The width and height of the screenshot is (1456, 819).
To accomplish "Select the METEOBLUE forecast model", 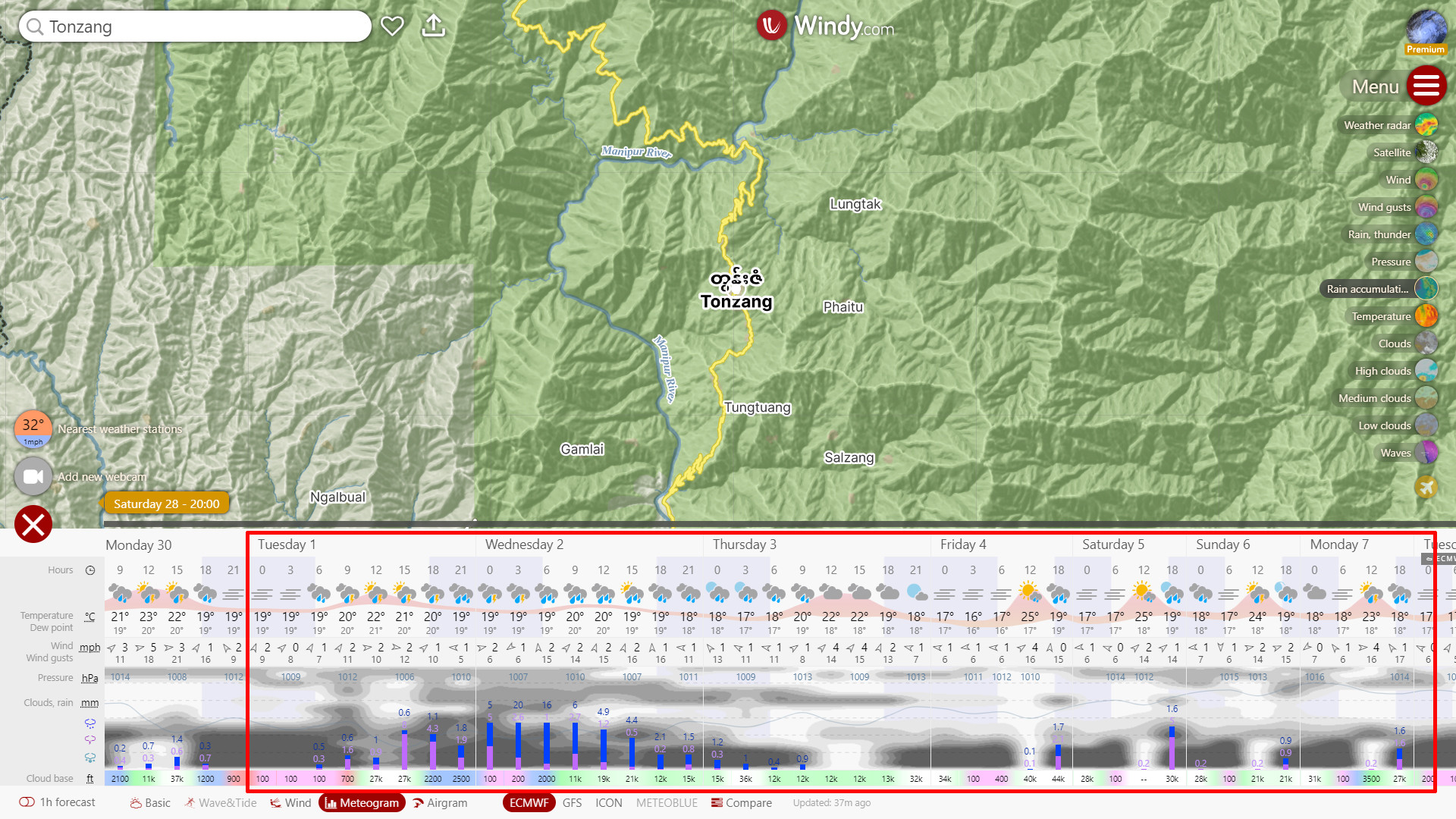I will coord(667,803).
